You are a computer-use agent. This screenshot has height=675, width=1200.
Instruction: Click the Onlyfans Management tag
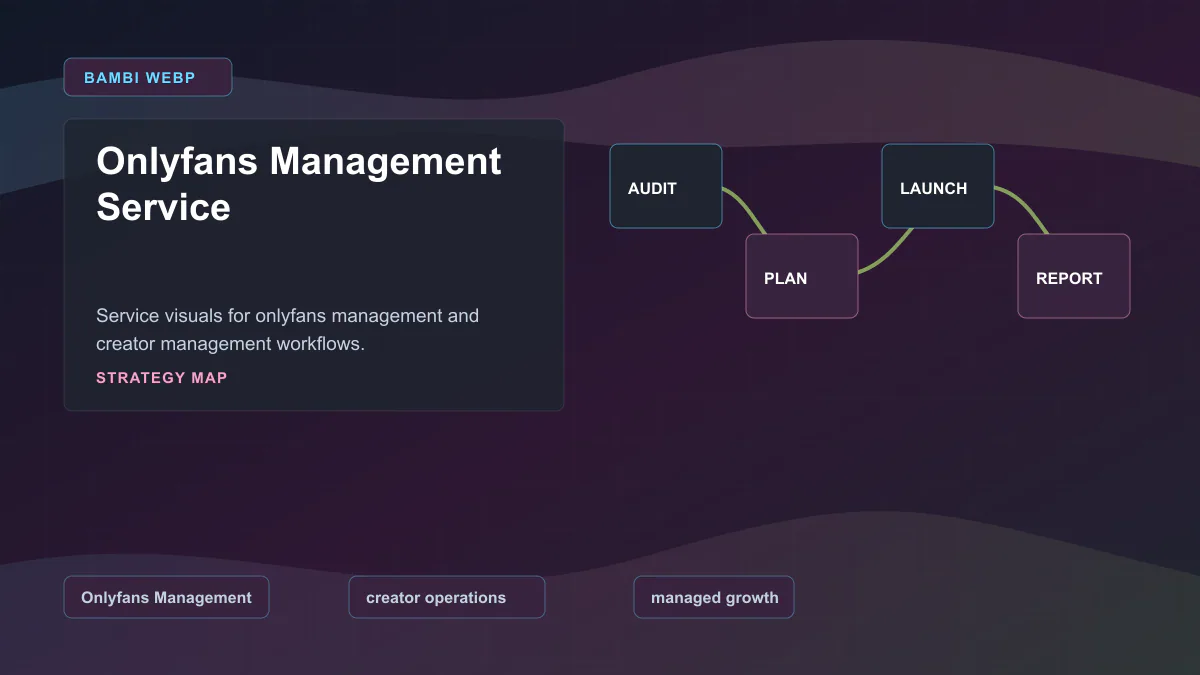click(x=166, y=597)
